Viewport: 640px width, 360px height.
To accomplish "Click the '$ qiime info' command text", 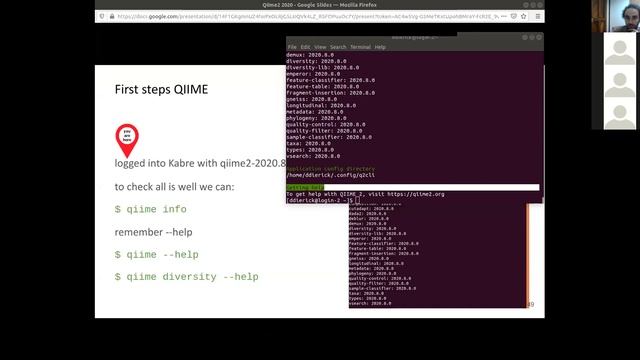I will pyautogui.click(x=151, y=209).
